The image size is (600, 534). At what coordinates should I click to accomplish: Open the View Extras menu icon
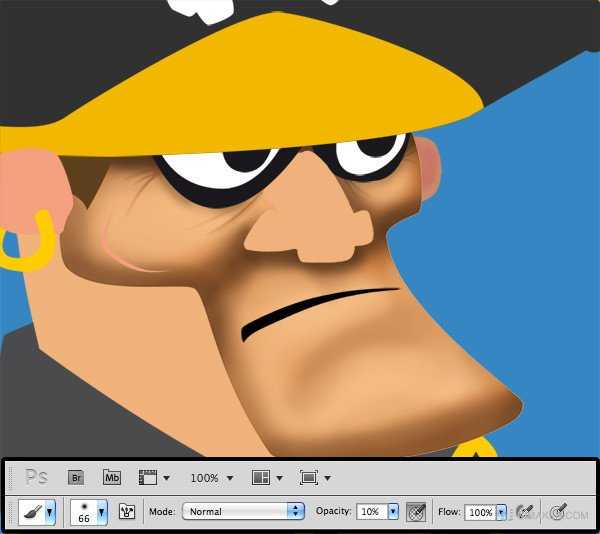coord(151,478)
